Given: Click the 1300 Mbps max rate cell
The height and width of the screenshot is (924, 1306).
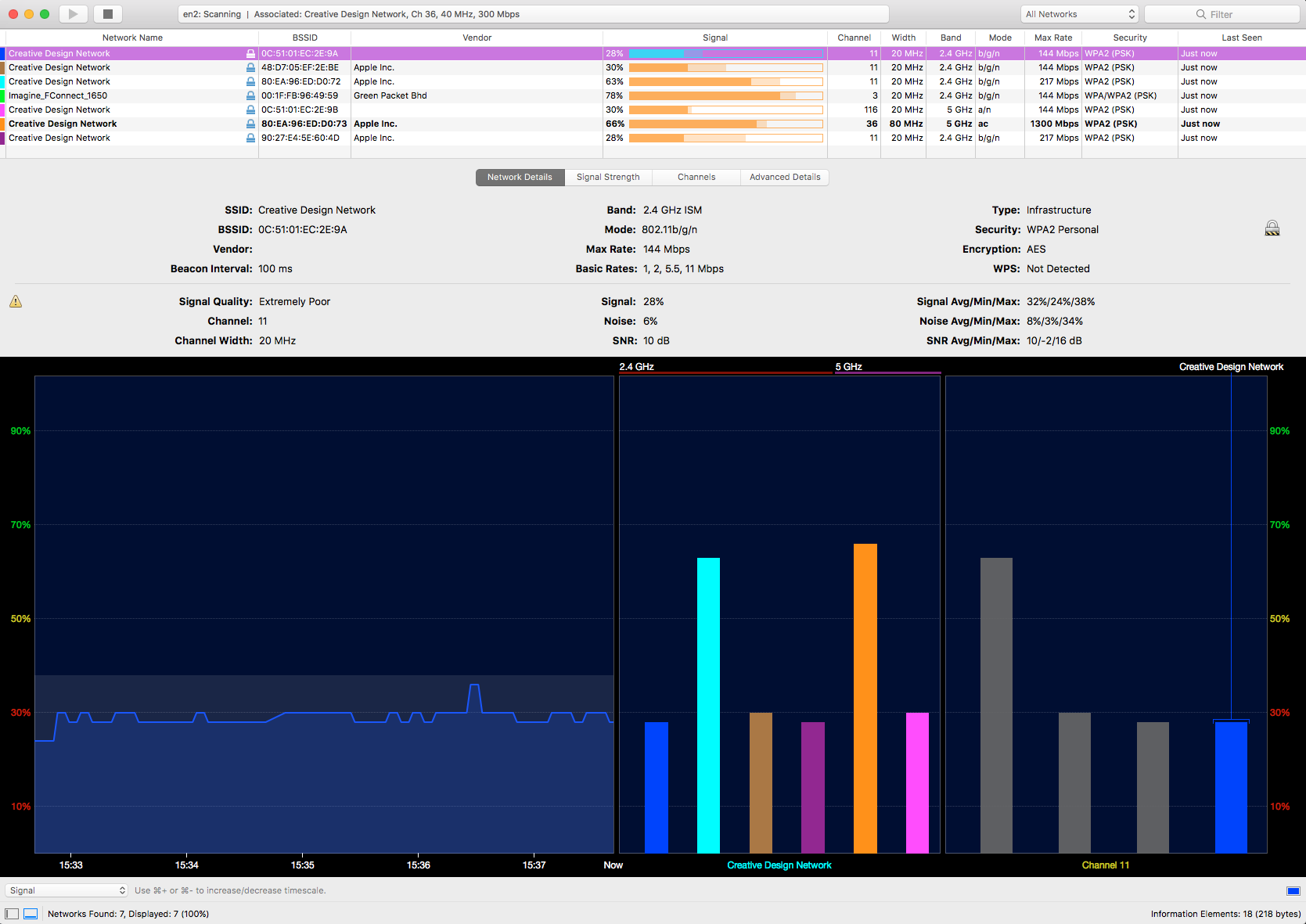Looking at the screenshot, I should point(1054,124).
